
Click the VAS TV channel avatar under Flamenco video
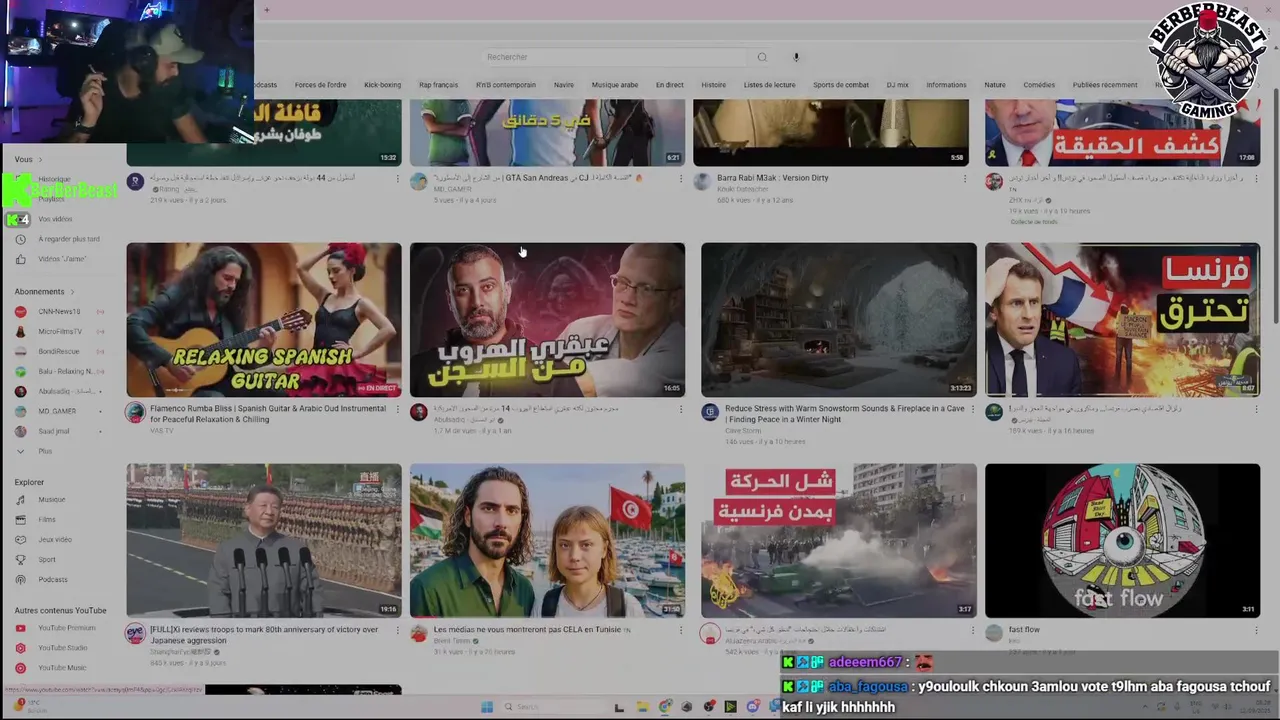click(135, 412)
